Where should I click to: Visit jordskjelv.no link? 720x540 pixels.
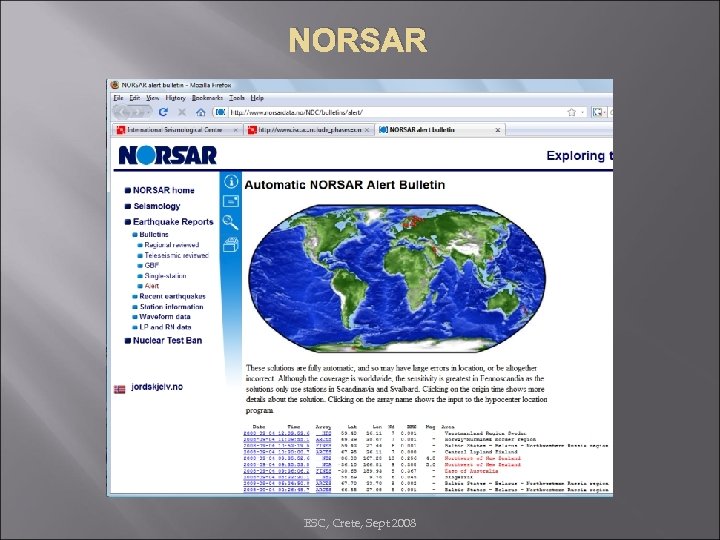pyautogui.click(x=157, y=387)
